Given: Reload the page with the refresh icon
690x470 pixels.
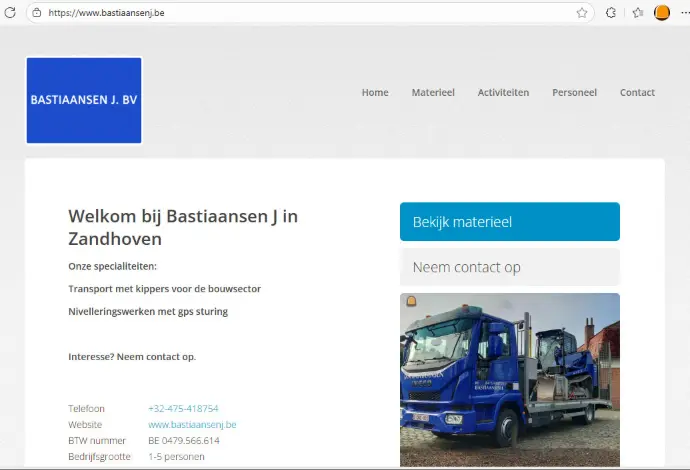Looking at the screenshot, I should point(11,13).
